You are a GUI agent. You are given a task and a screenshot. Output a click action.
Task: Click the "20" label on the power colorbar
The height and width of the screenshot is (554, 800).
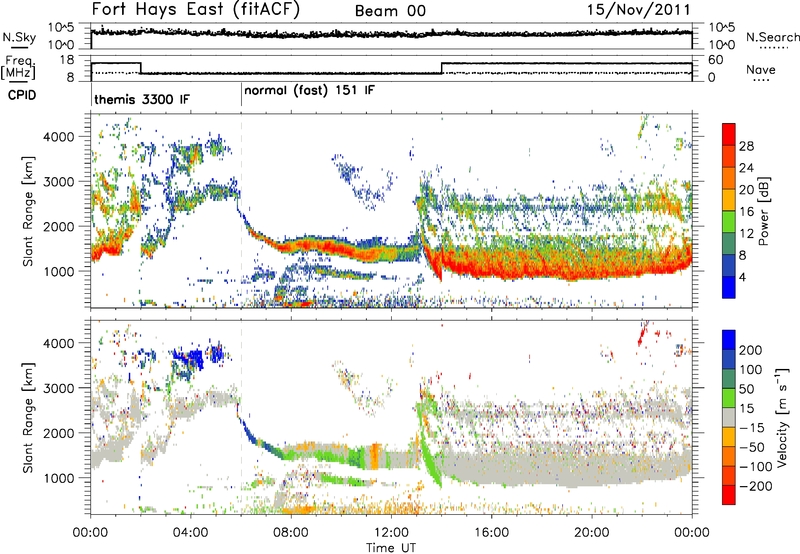click(746, 190)
